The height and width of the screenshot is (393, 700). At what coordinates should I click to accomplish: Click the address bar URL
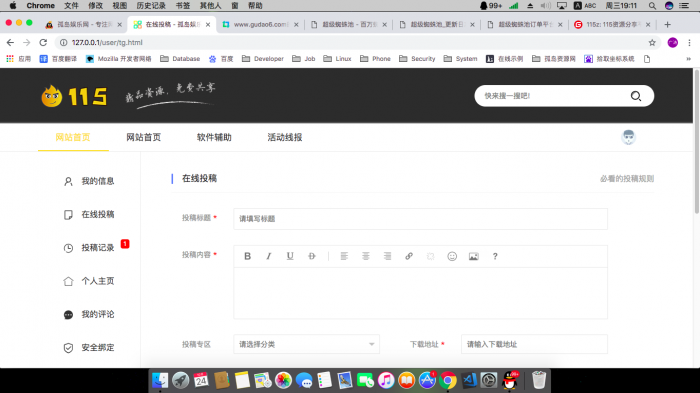click(x=107, y=42)
